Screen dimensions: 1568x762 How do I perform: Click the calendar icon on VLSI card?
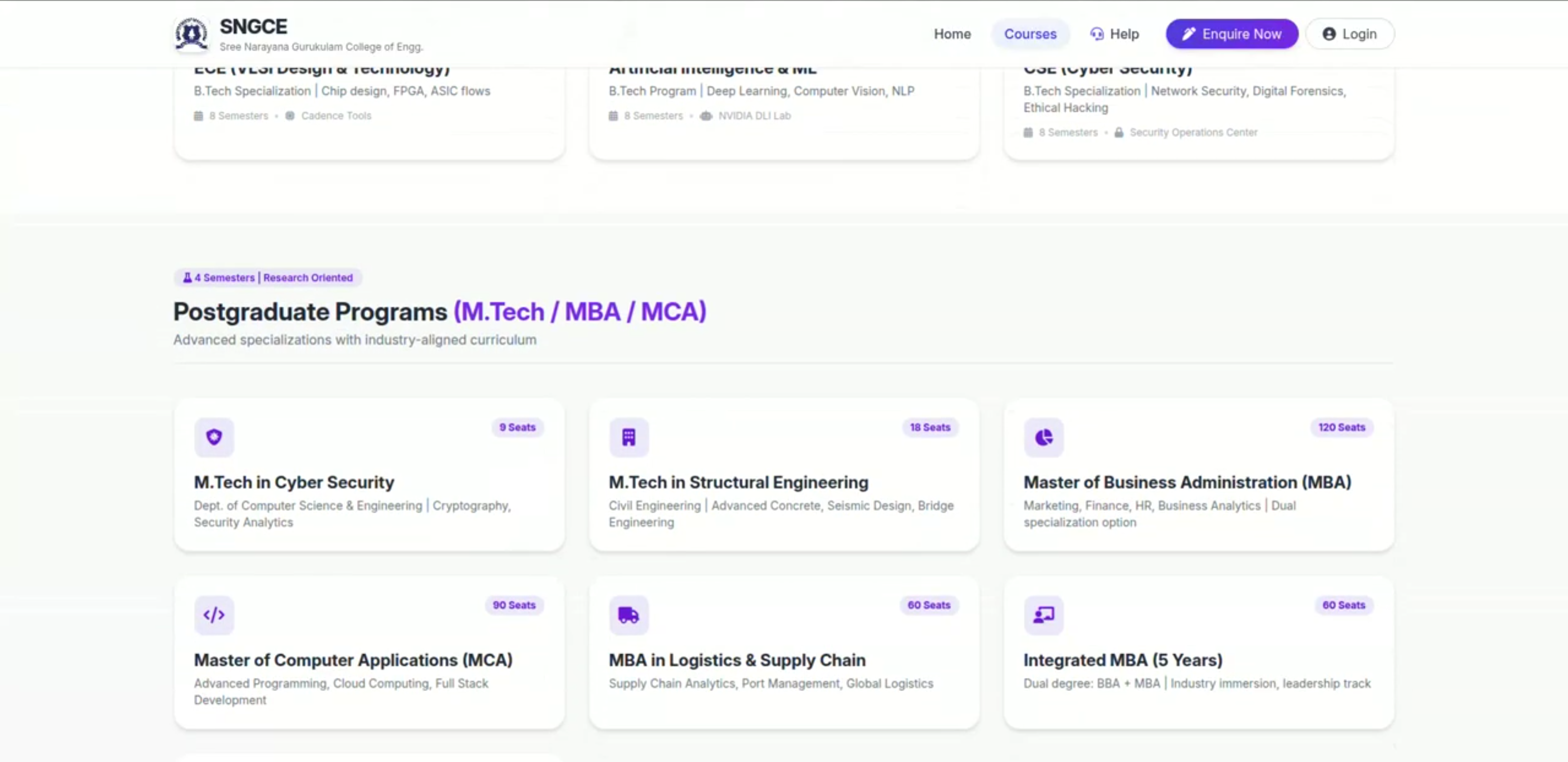pos(198,116)
